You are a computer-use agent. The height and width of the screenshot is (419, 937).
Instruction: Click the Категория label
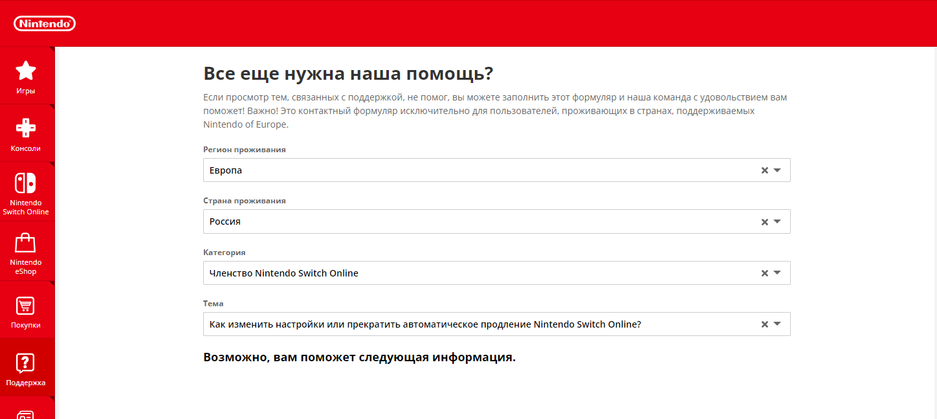[x=224, y=252]
